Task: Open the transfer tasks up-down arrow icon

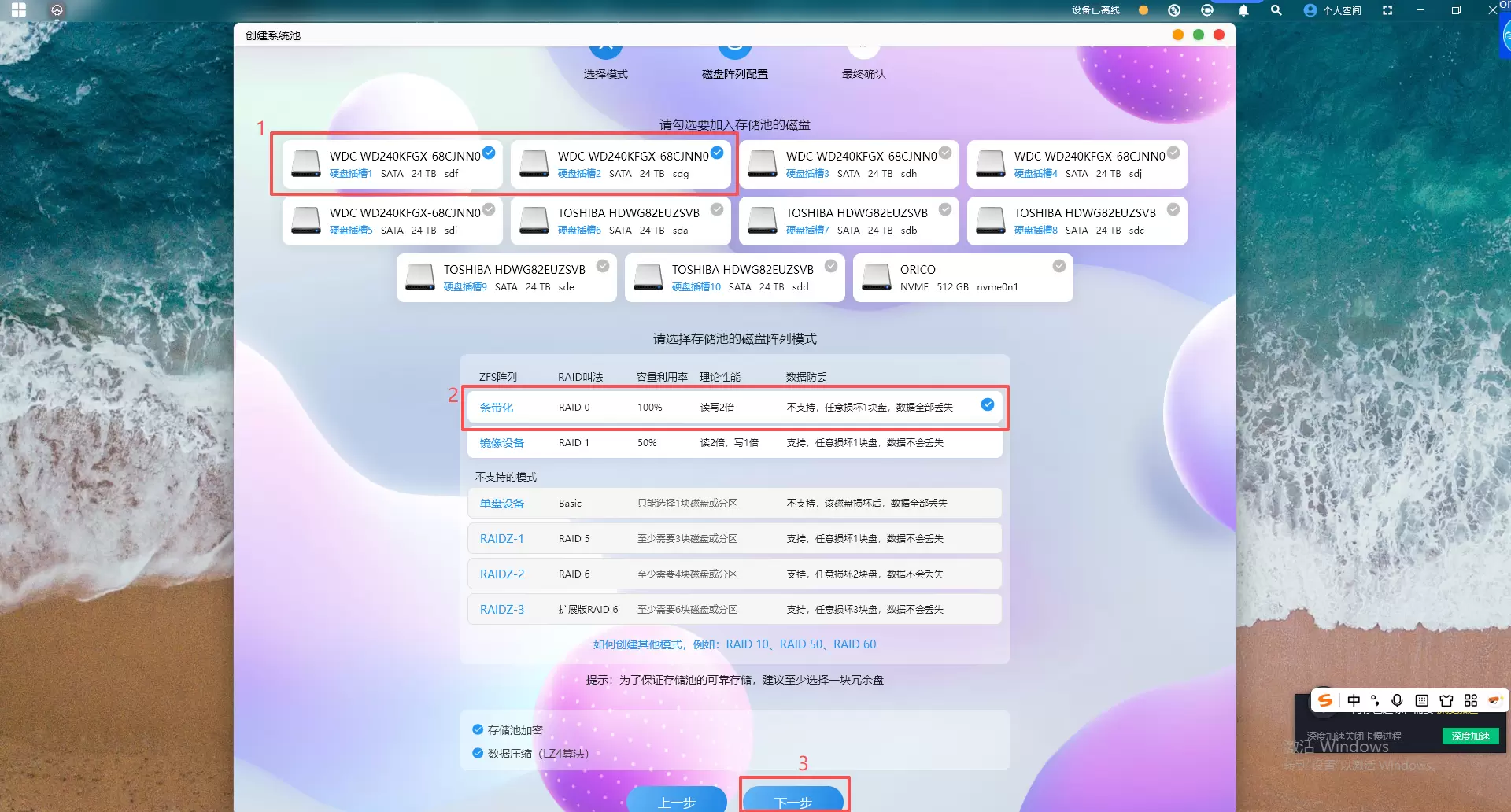Action: 1174,10
